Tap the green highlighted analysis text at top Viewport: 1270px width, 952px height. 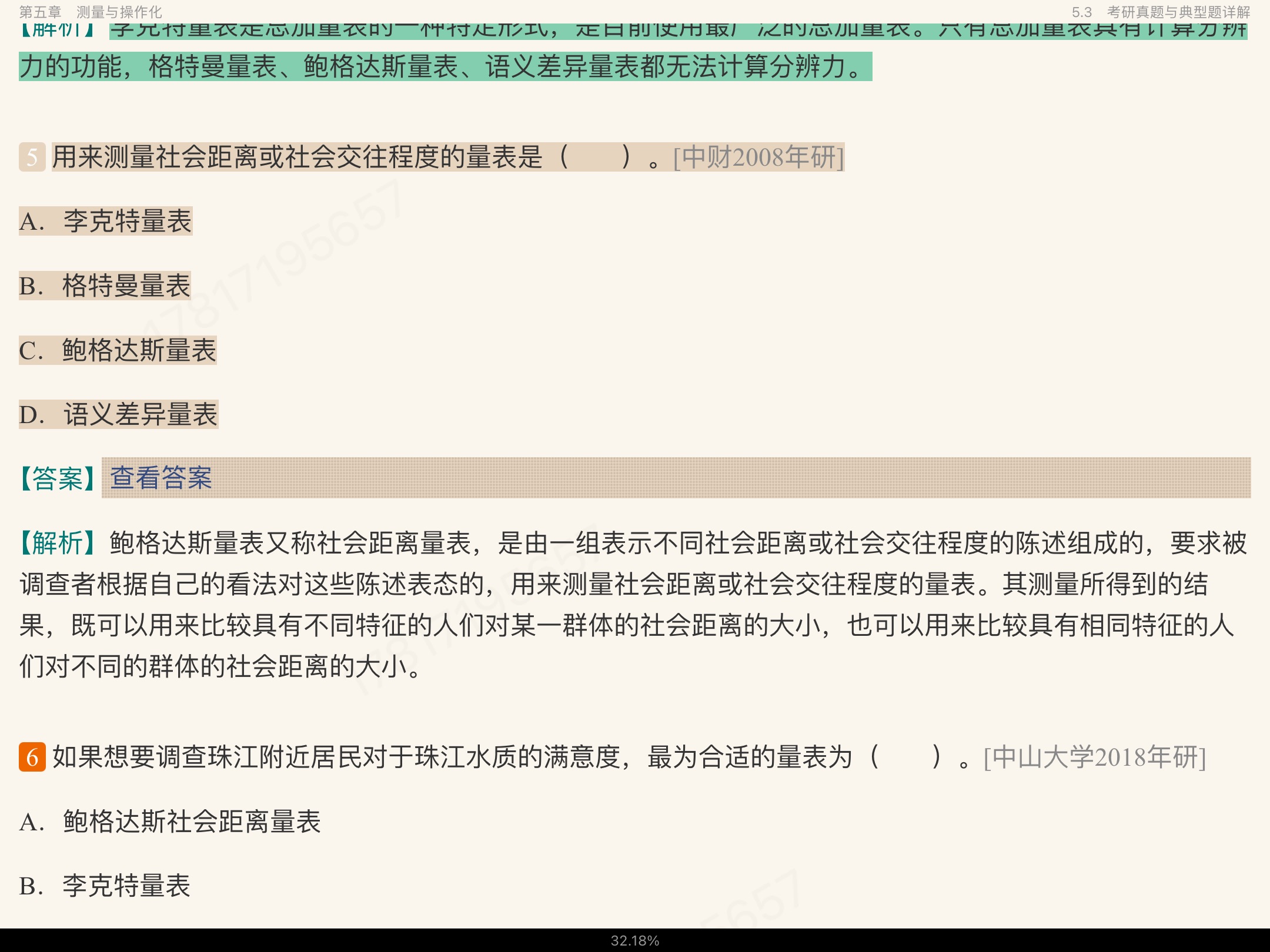pyautogui.click(x=444, y=66)
